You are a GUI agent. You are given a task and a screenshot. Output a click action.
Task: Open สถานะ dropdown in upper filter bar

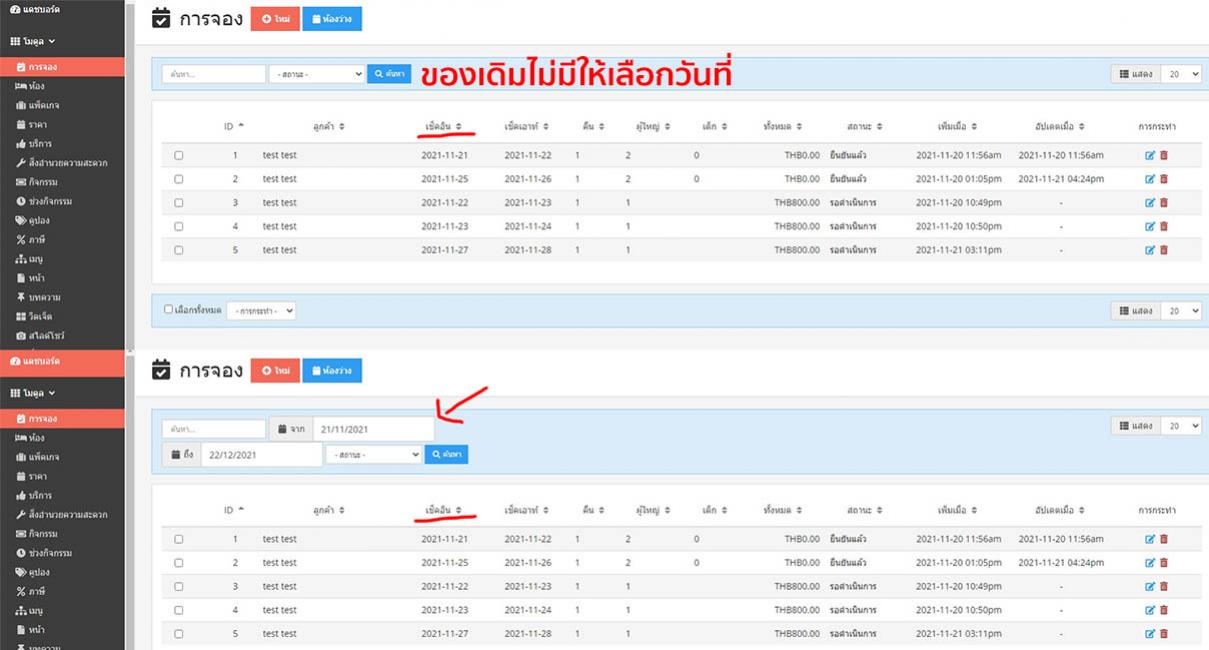[317, 74]
